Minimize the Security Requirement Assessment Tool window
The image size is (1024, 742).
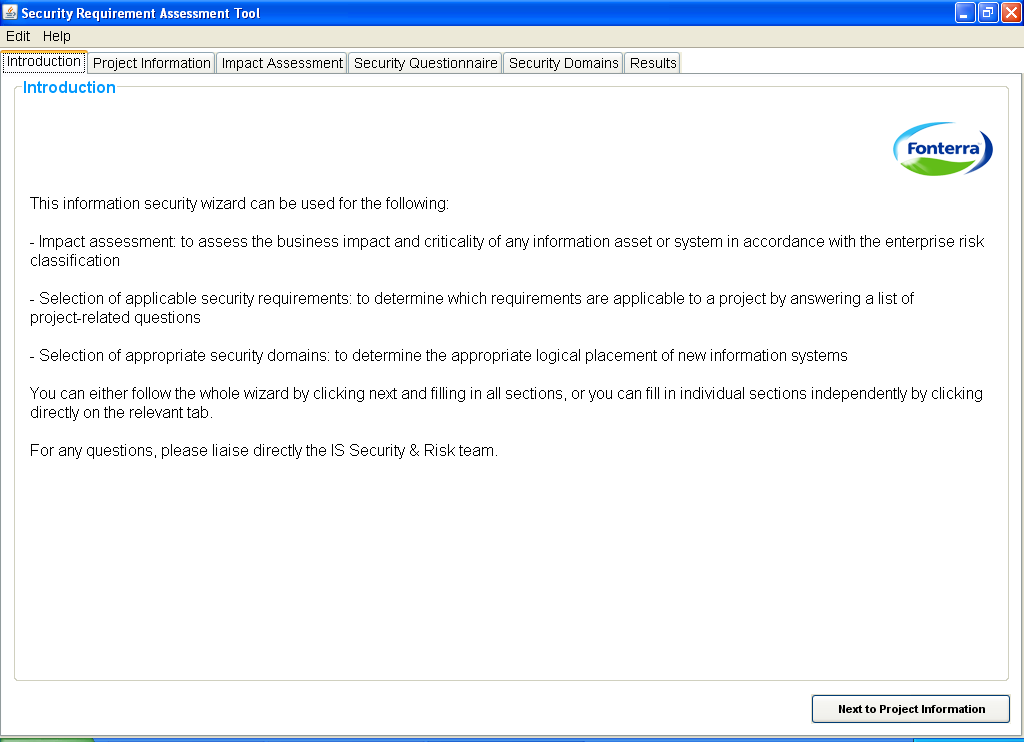tap(965, 12)
